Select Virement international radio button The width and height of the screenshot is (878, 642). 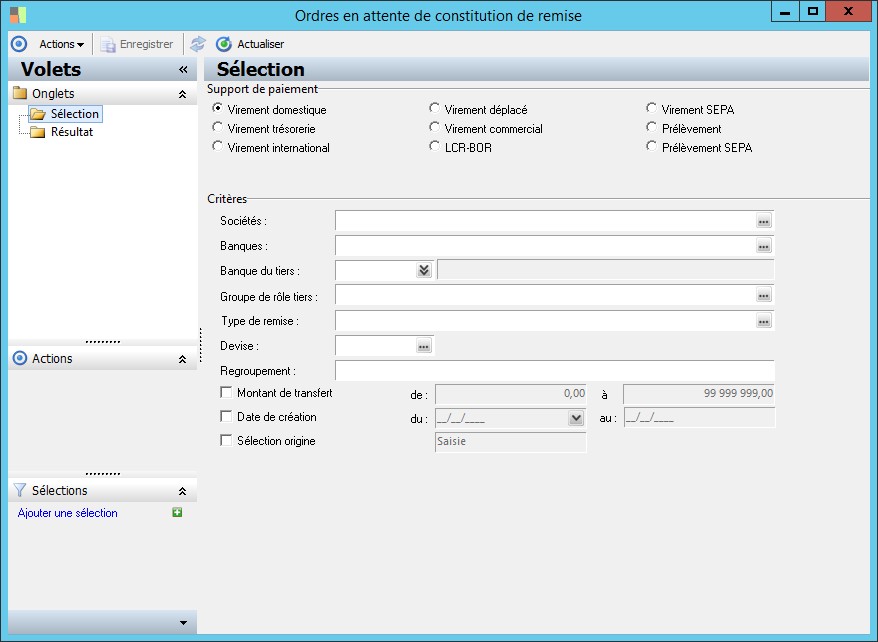click(217, 146)
